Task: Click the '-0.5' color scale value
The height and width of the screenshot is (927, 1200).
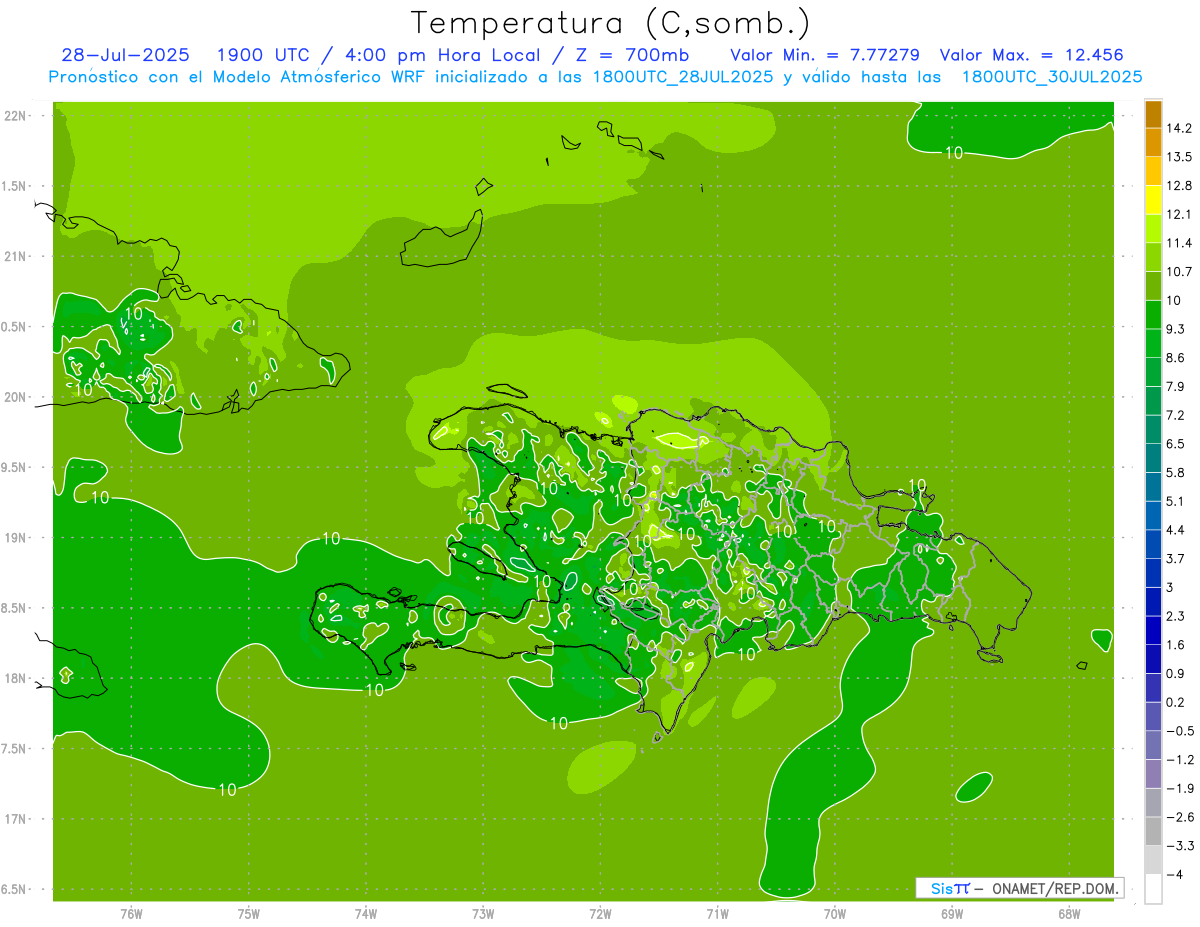Action: point(1180,731)
